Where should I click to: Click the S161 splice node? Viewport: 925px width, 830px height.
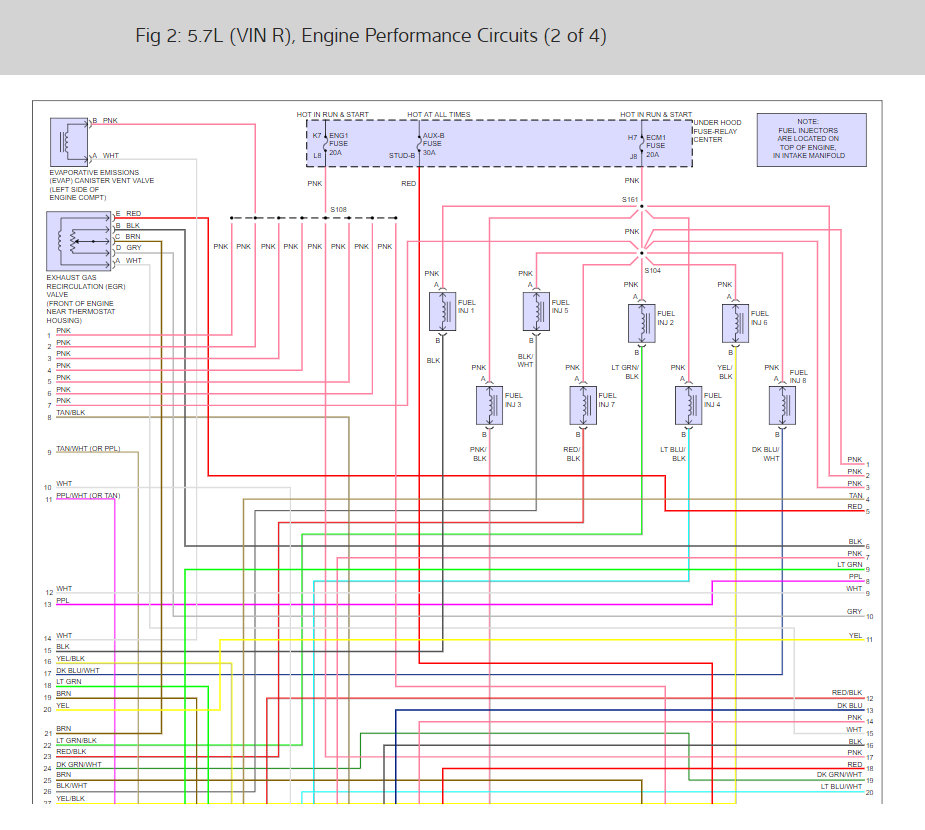coord(642,206)
